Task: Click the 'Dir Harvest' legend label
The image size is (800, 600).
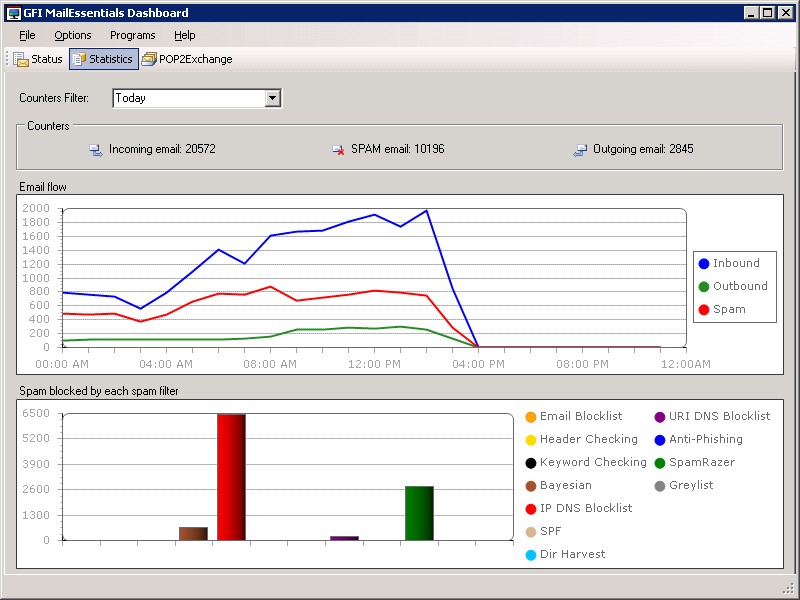Action: coord(572,554)
